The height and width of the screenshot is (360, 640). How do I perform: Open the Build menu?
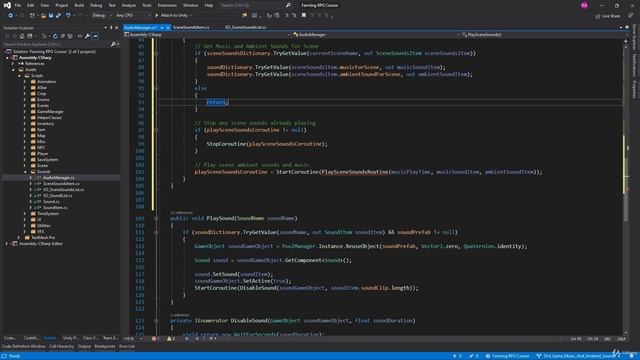(x=79, y=5)
